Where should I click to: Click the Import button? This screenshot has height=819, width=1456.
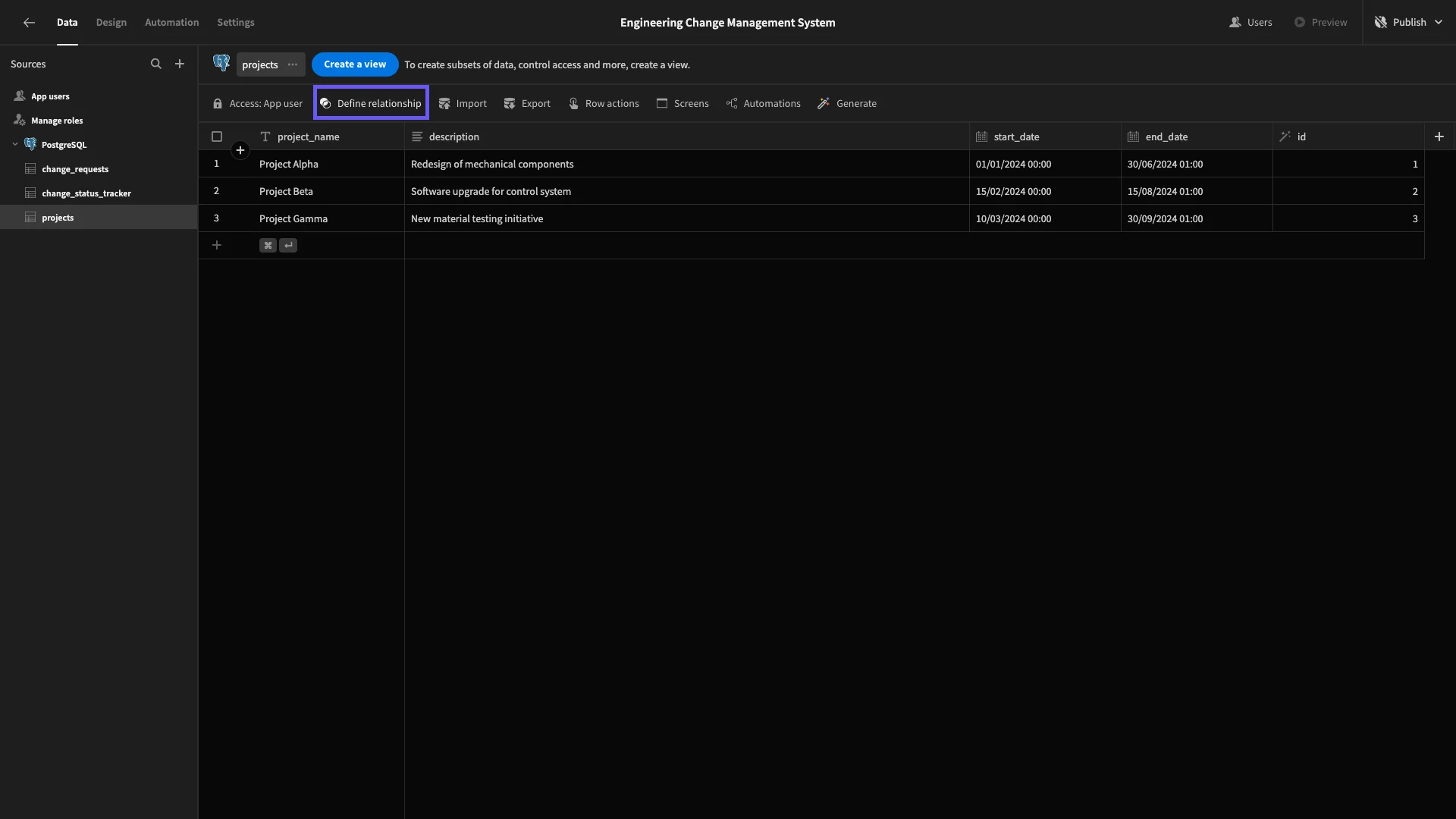(463, 104)
